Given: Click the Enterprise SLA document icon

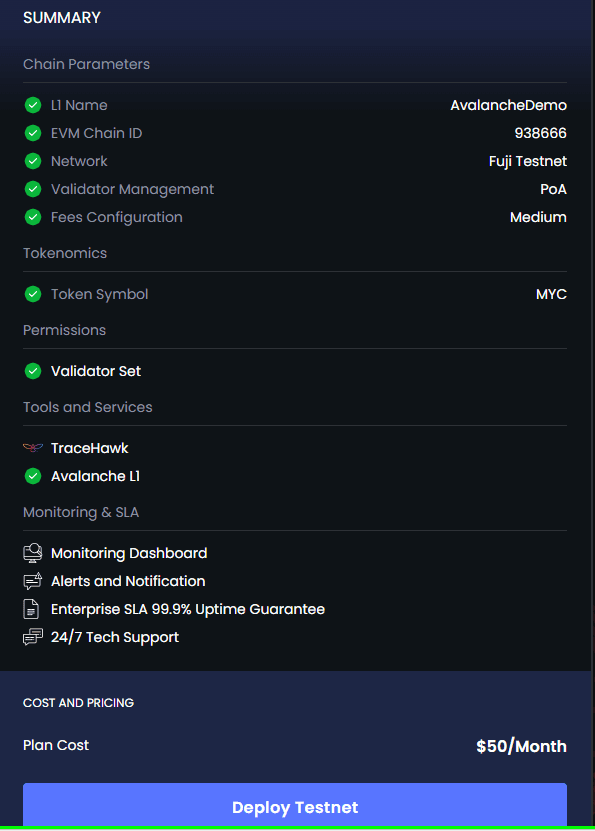Looking at the screenshot, I should [x=31, y=609].
